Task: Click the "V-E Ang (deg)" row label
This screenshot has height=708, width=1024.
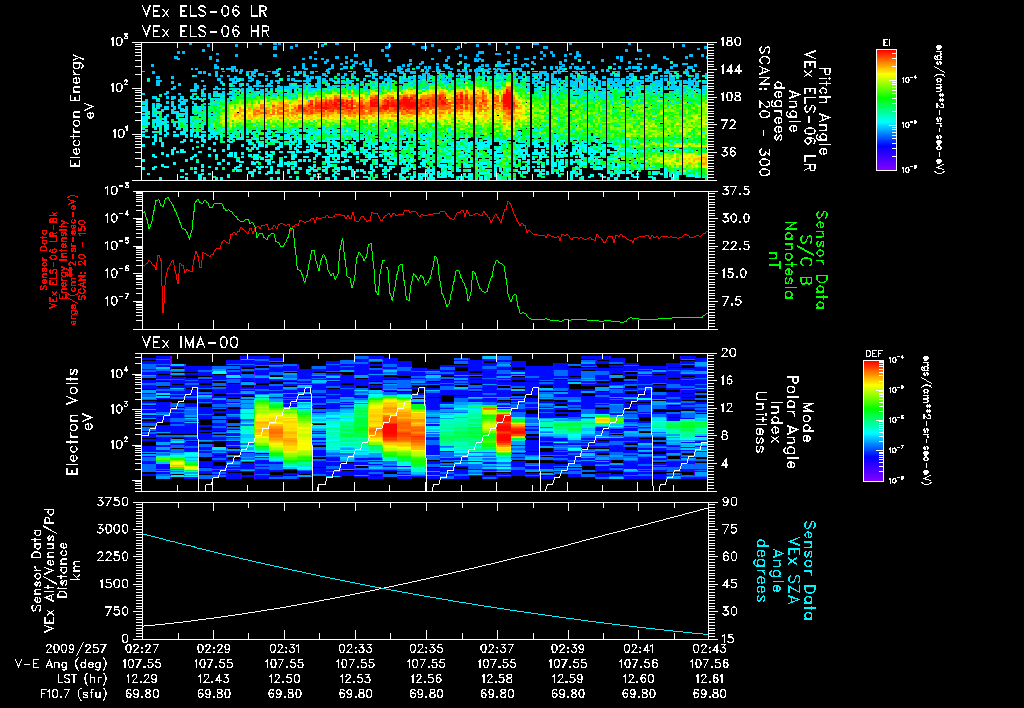Action: coord(61,664)
